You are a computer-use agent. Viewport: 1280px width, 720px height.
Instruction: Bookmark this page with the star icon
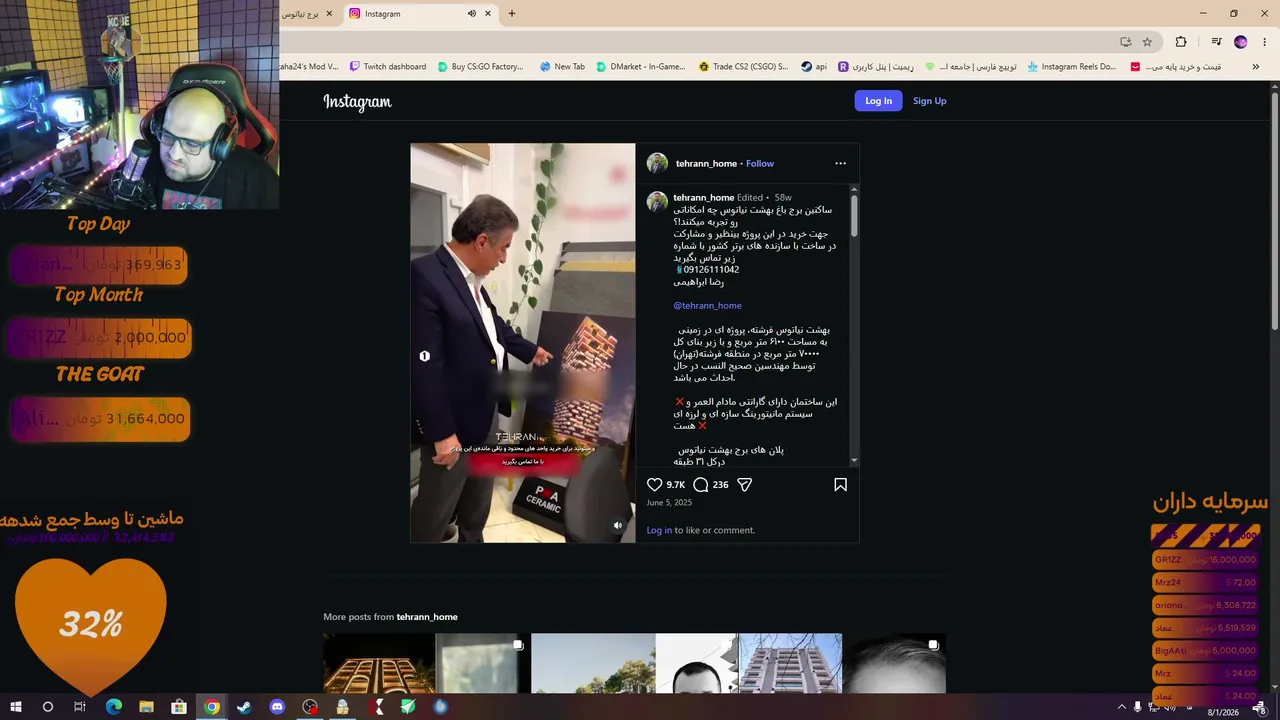(x=1147, y=42)
